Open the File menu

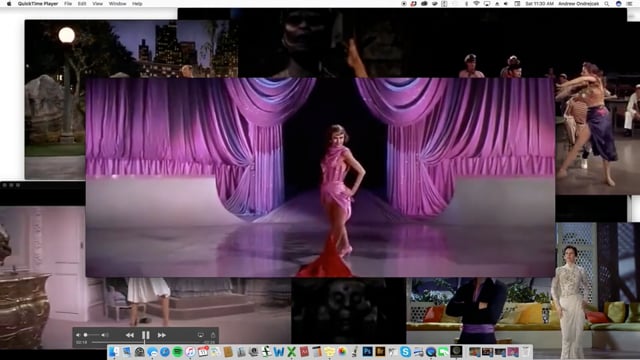(68, 4)
